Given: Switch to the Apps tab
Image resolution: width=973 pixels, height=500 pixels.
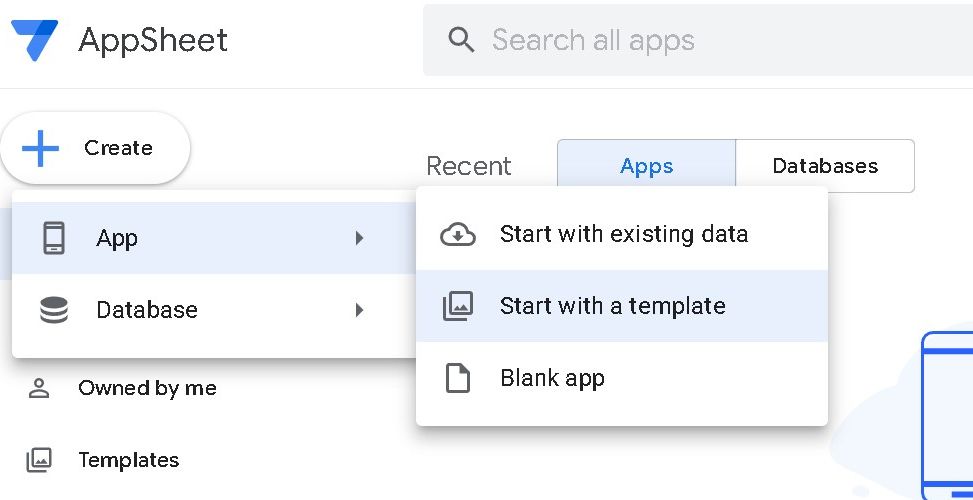Looking at the screenshot, I should point(646,166).
